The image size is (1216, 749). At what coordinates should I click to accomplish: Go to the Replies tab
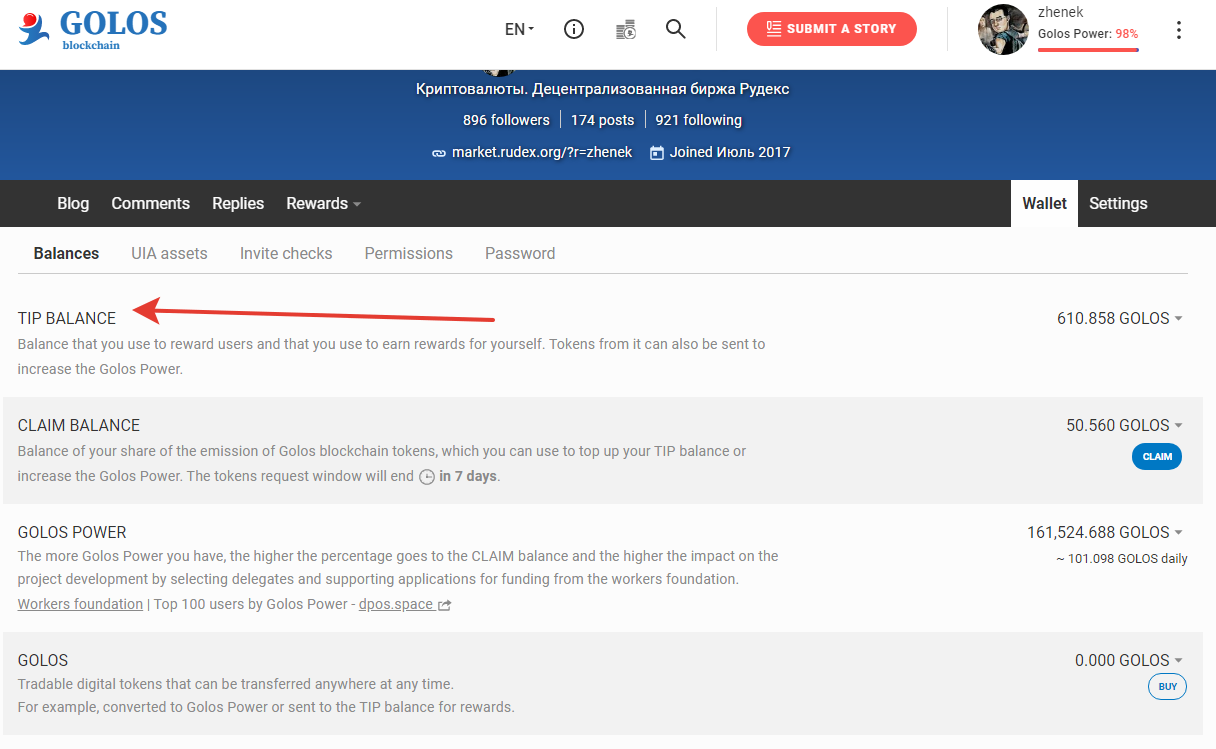(x=238, y=203)
